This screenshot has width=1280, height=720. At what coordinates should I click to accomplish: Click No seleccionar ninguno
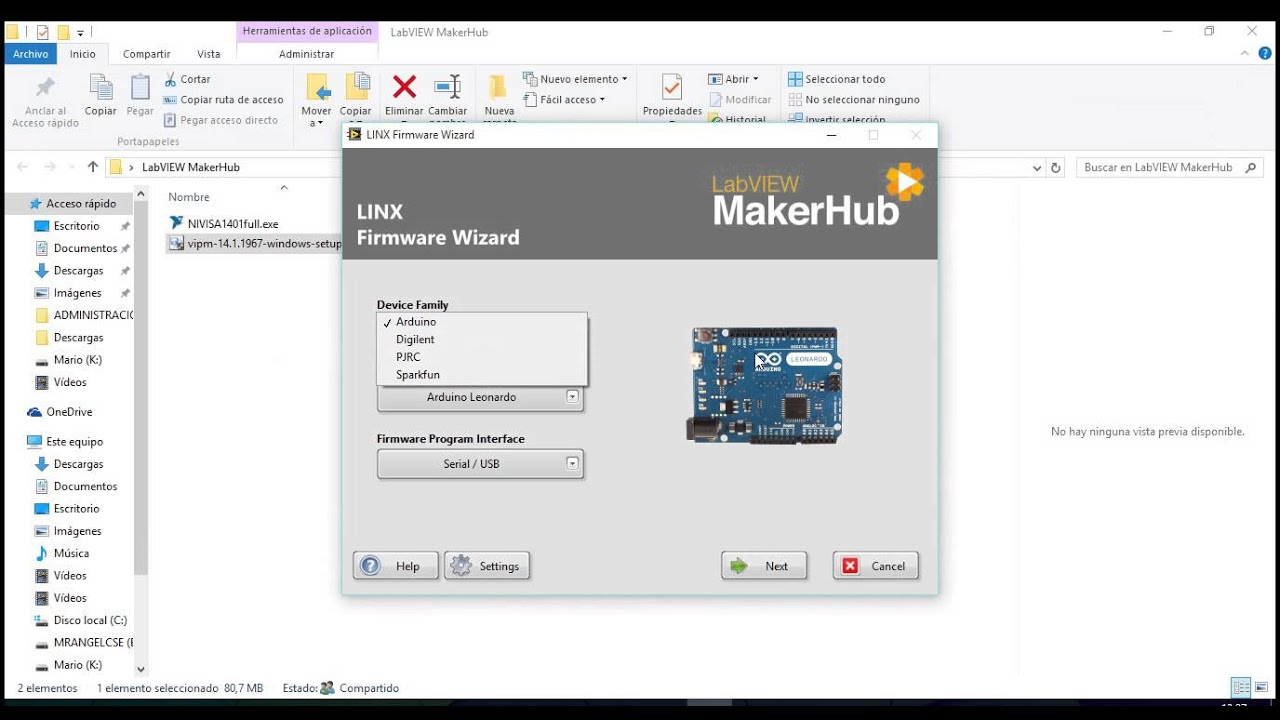(x=854, y=100)
